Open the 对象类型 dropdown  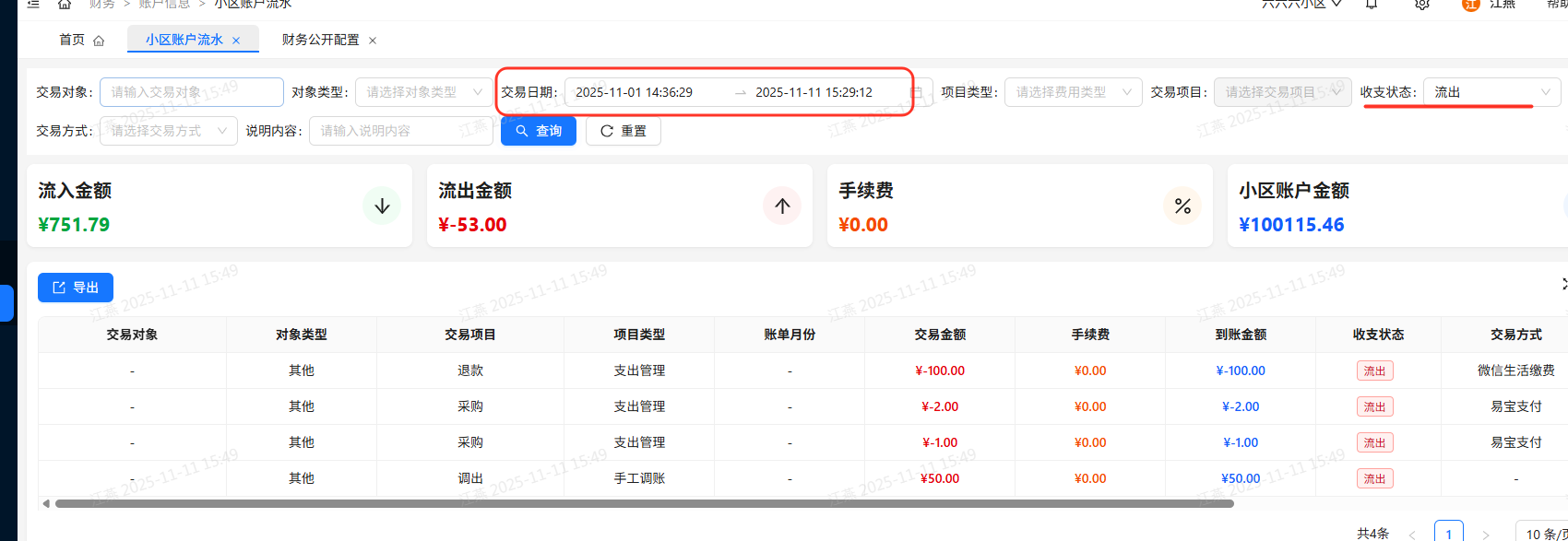click(423, 92)
